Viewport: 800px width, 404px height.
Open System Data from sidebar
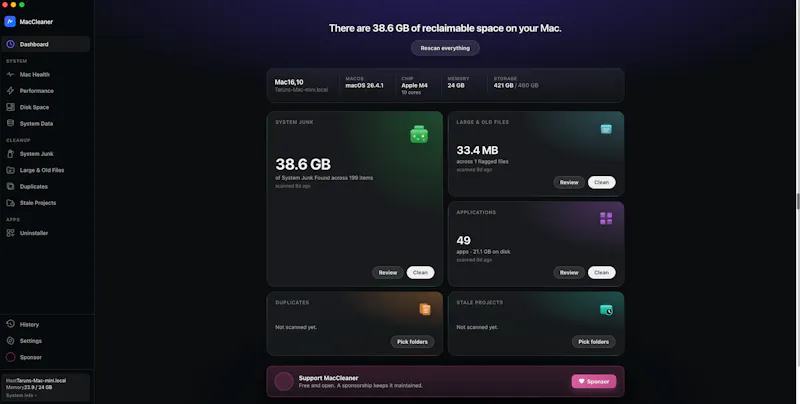[x=45, y=123]
